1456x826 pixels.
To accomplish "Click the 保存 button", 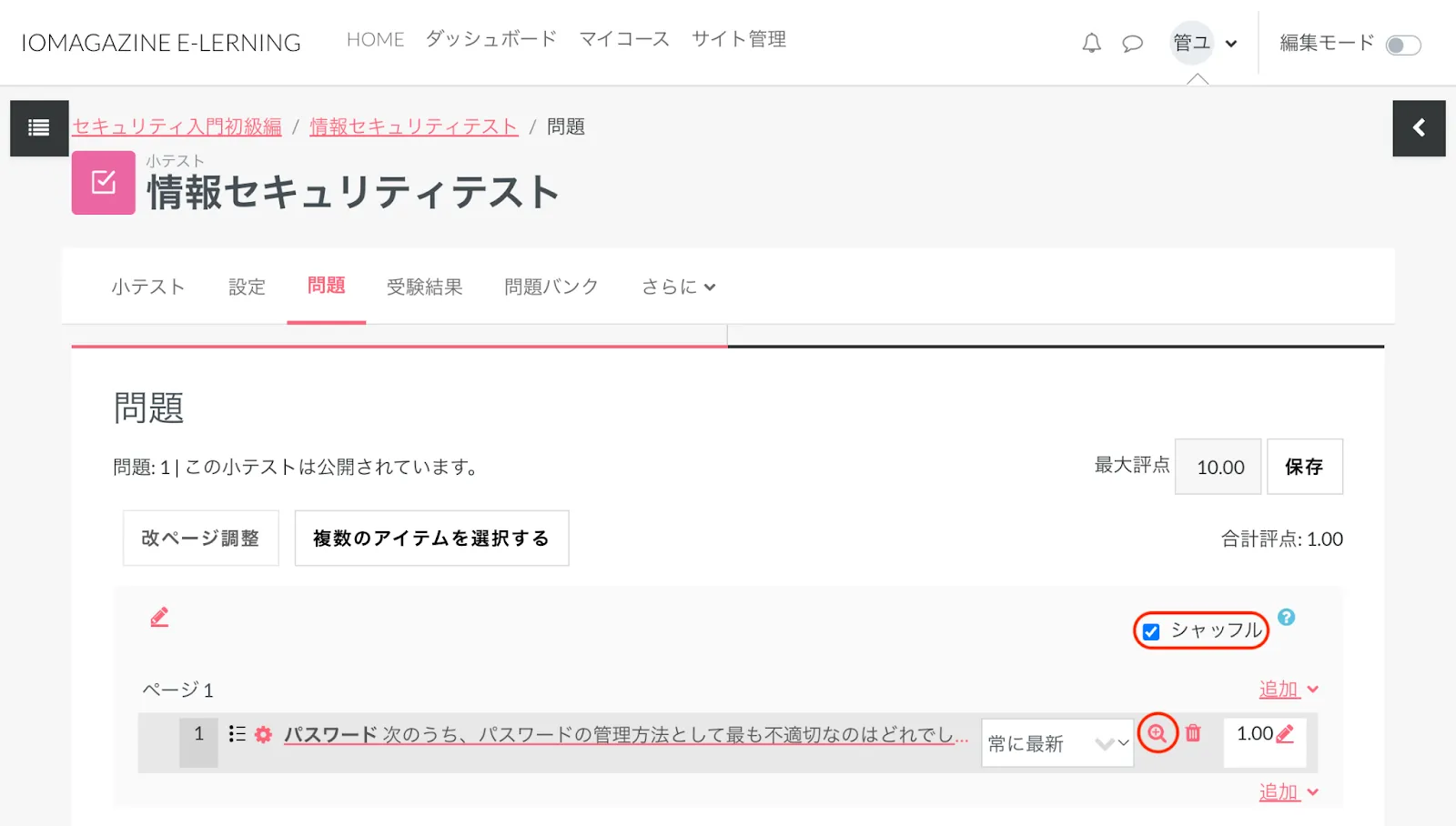I will tap(1304, 467).
